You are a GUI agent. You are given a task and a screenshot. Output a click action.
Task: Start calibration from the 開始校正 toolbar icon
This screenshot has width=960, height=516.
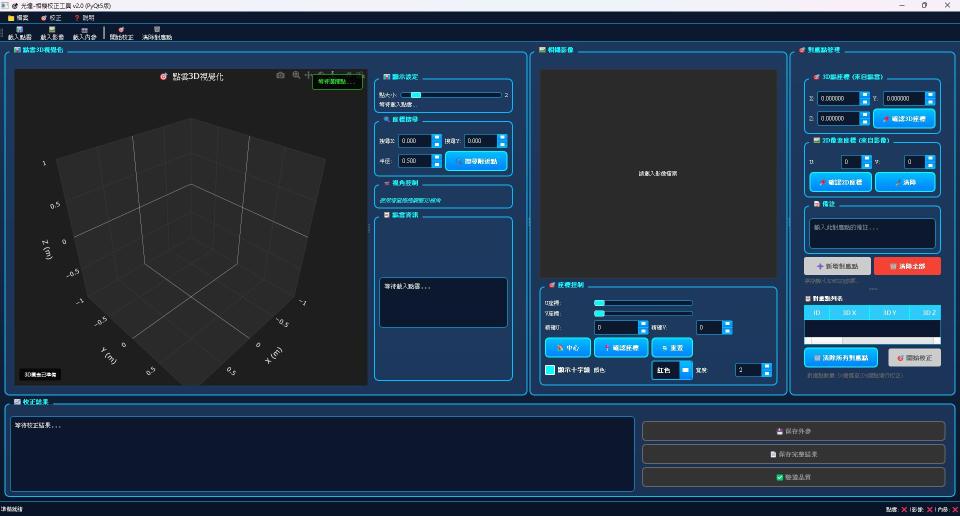pyautogui.click(x=121, y=31)
